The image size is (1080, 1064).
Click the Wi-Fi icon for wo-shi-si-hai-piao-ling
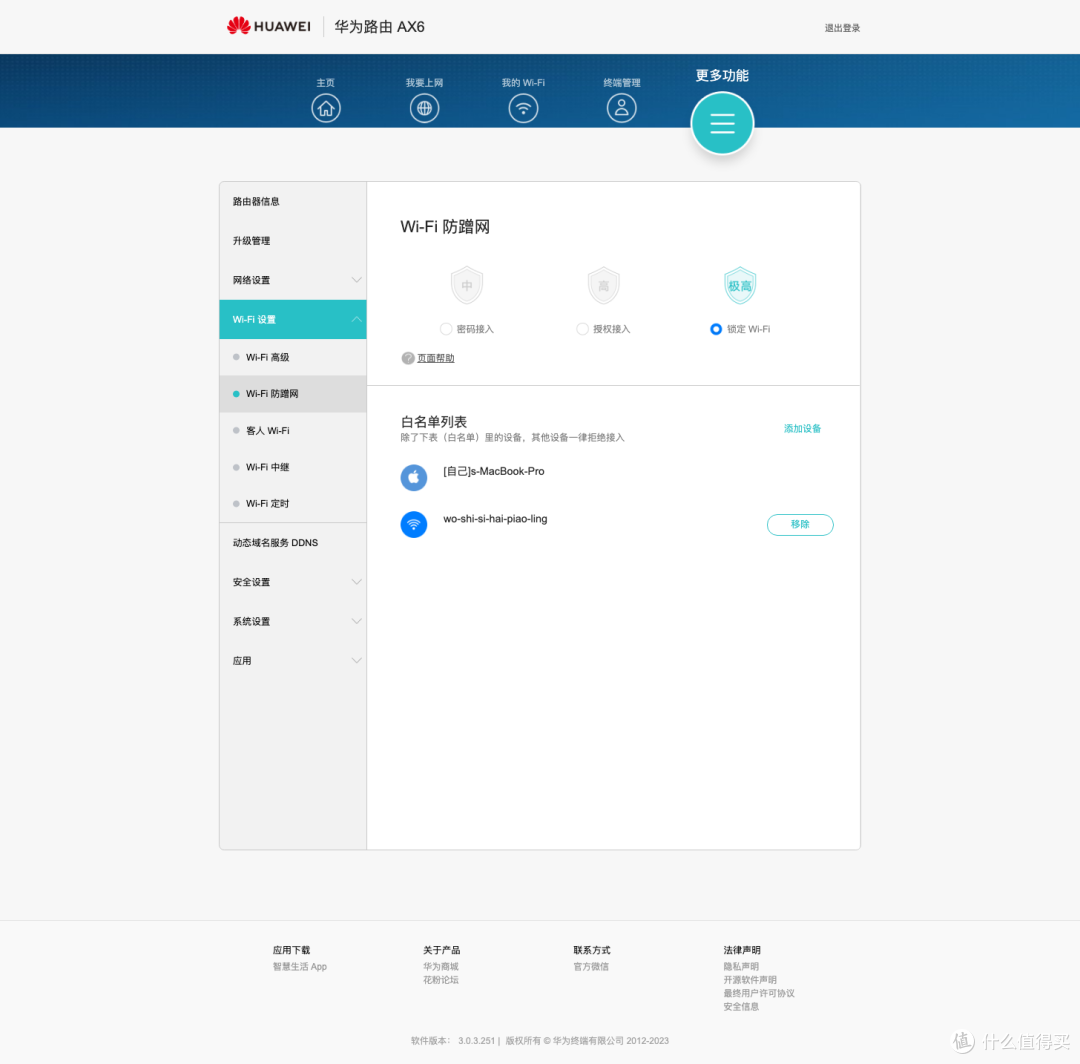(414, 524)
